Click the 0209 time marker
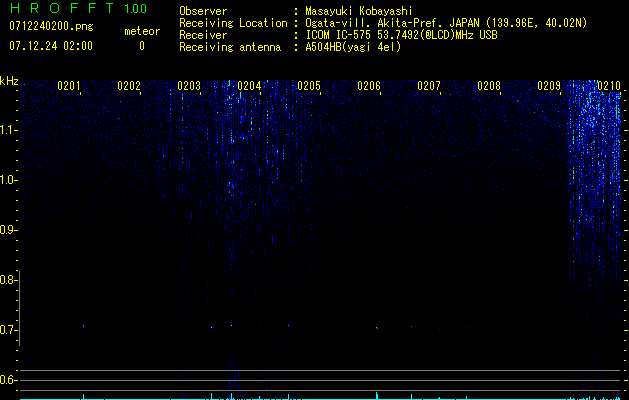The image size is (629, 400). (x=549, y=86)
